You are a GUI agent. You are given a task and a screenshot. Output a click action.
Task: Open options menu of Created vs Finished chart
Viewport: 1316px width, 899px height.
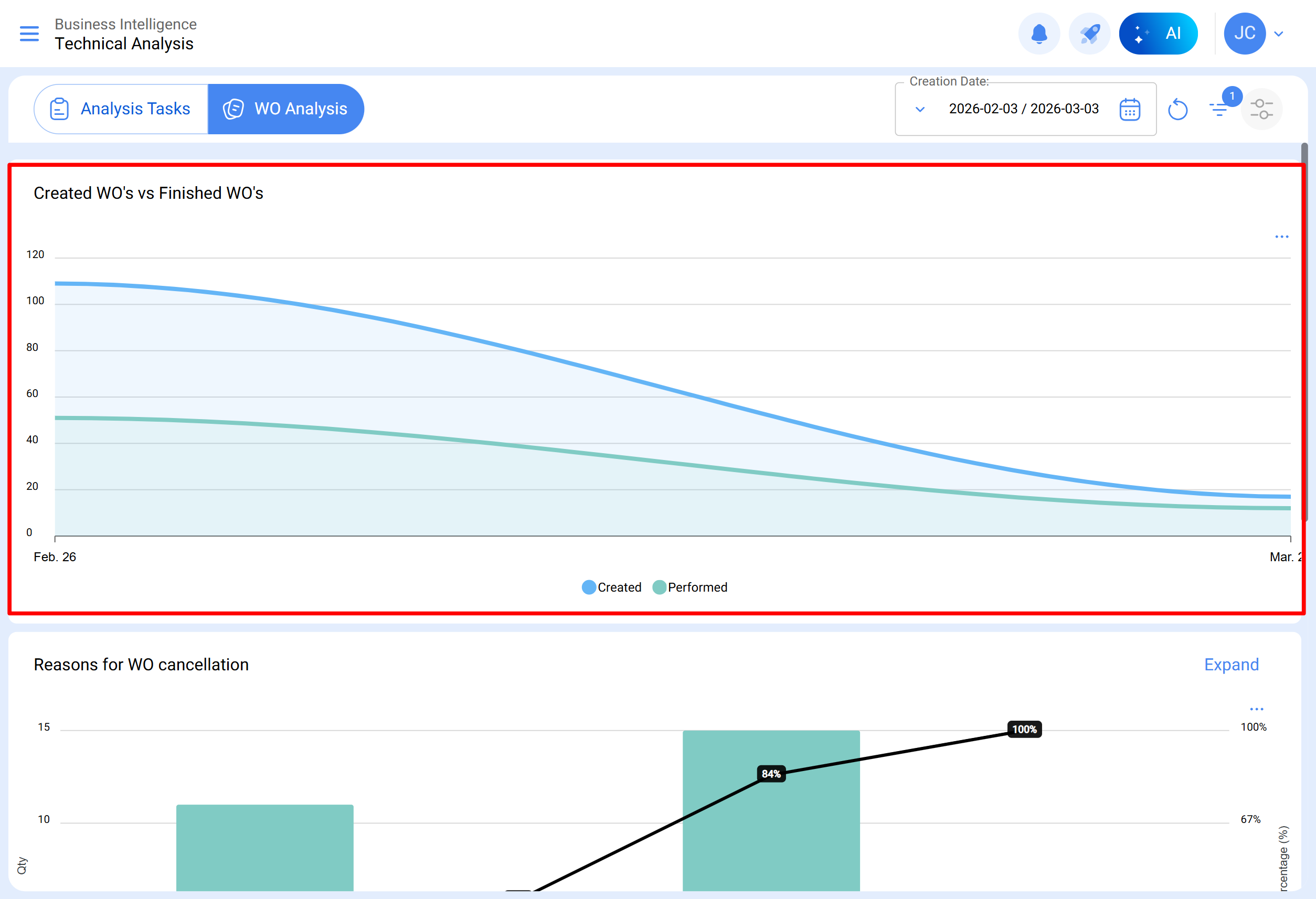(1281, 237)
